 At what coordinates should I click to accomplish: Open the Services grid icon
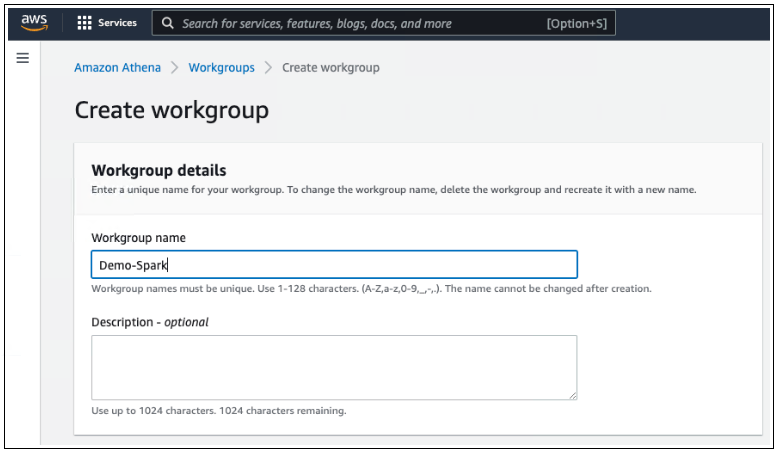[x=84, y=23]
